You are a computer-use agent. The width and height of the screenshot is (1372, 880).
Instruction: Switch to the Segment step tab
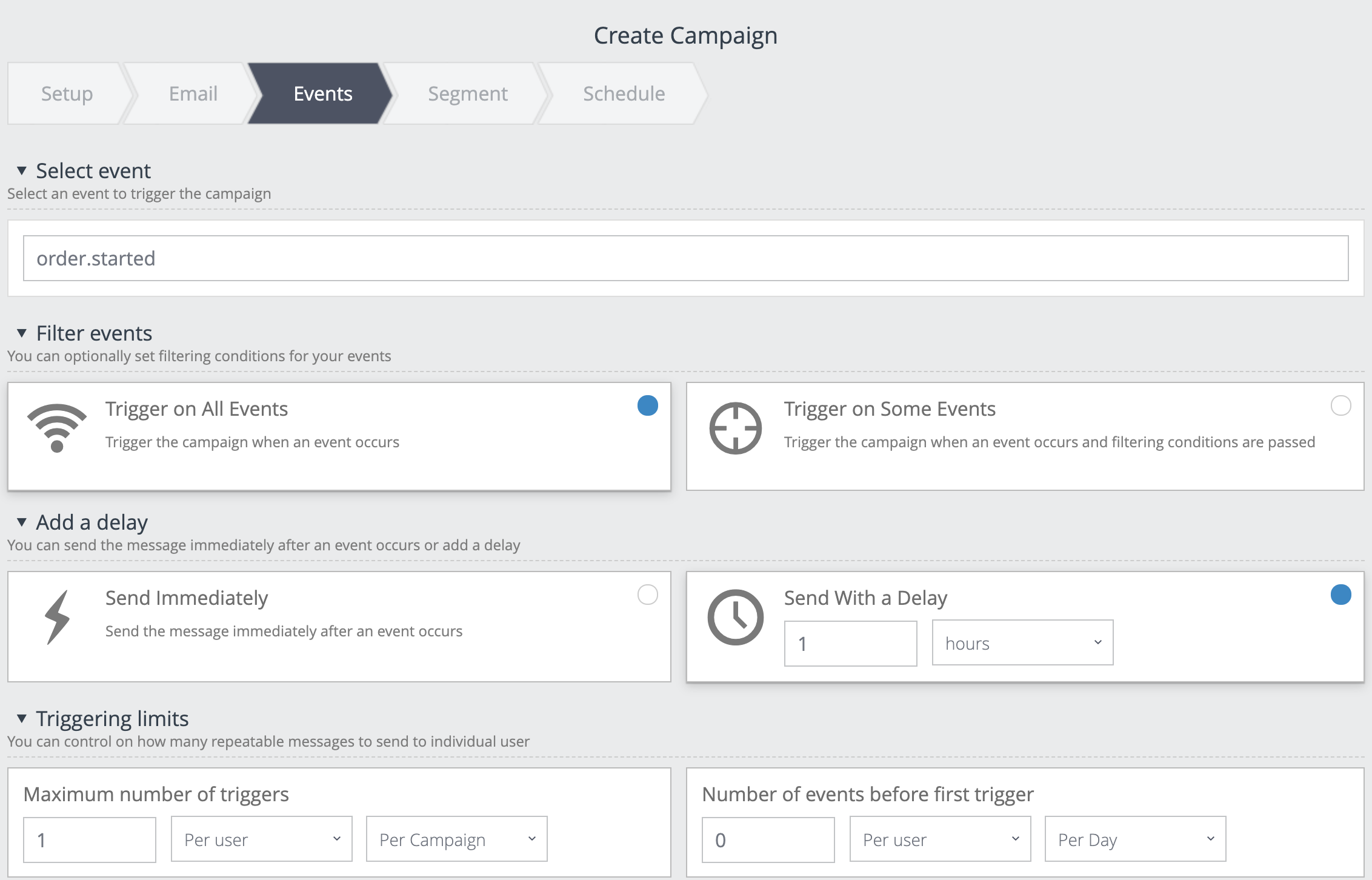point(467,94)
